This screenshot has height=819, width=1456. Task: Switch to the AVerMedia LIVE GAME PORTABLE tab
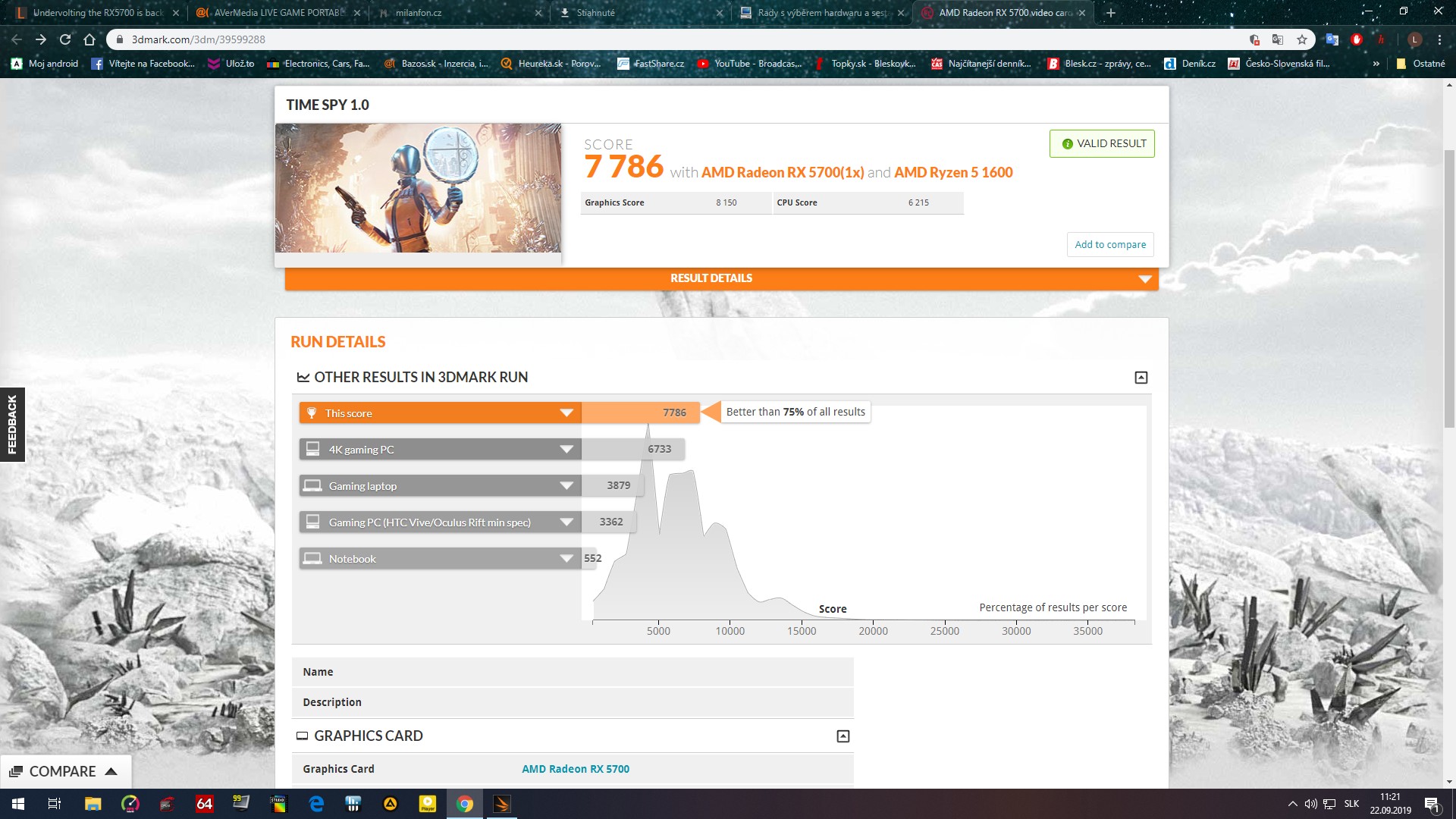[x=278, y=13]
